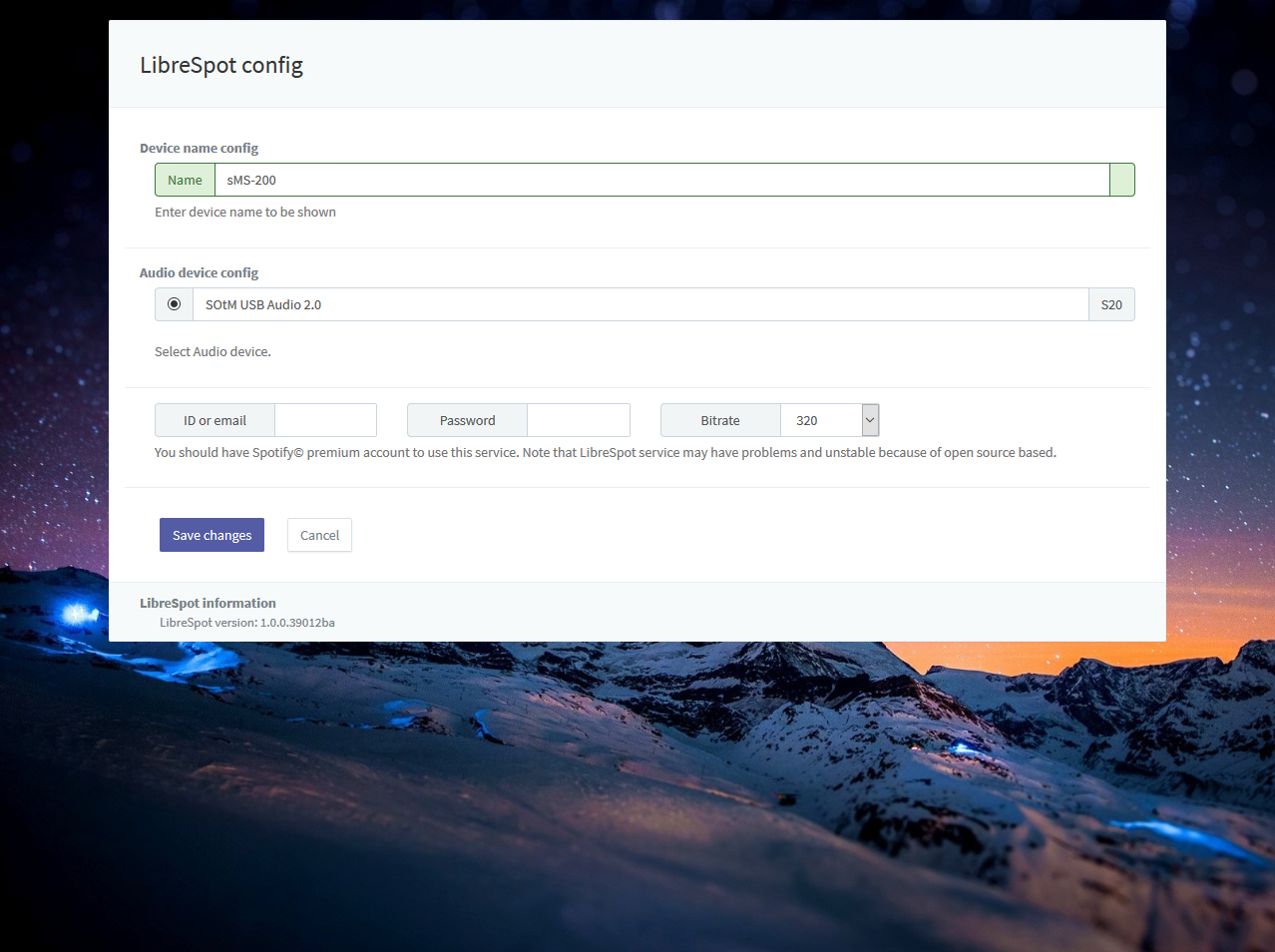Screen dimensions: 1275x952
Task: Cancel the LibreSpot configuration
Action: pyautogui.click(x=319, y=535)
